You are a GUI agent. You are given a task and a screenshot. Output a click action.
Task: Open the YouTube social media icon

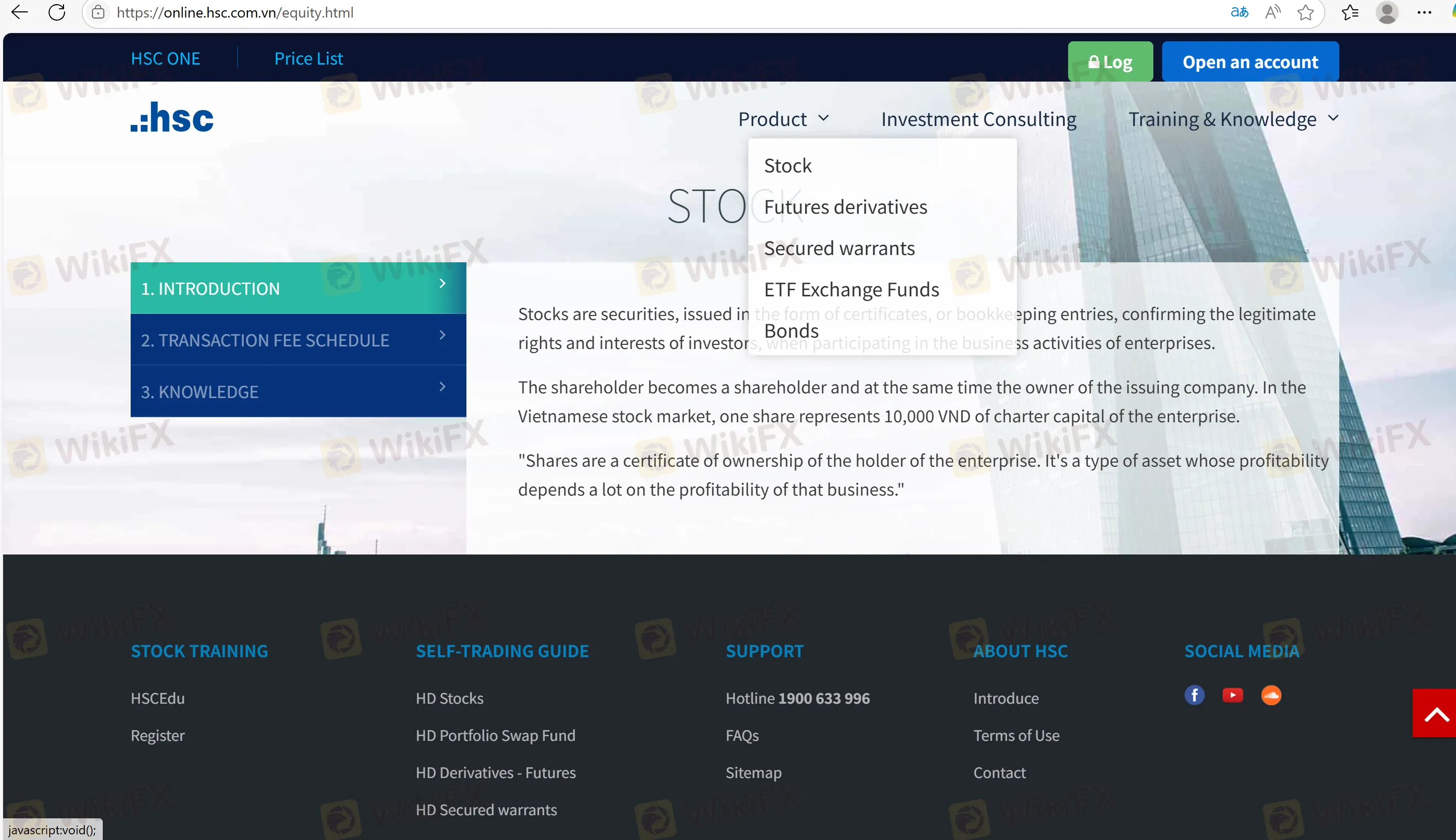1232,695
